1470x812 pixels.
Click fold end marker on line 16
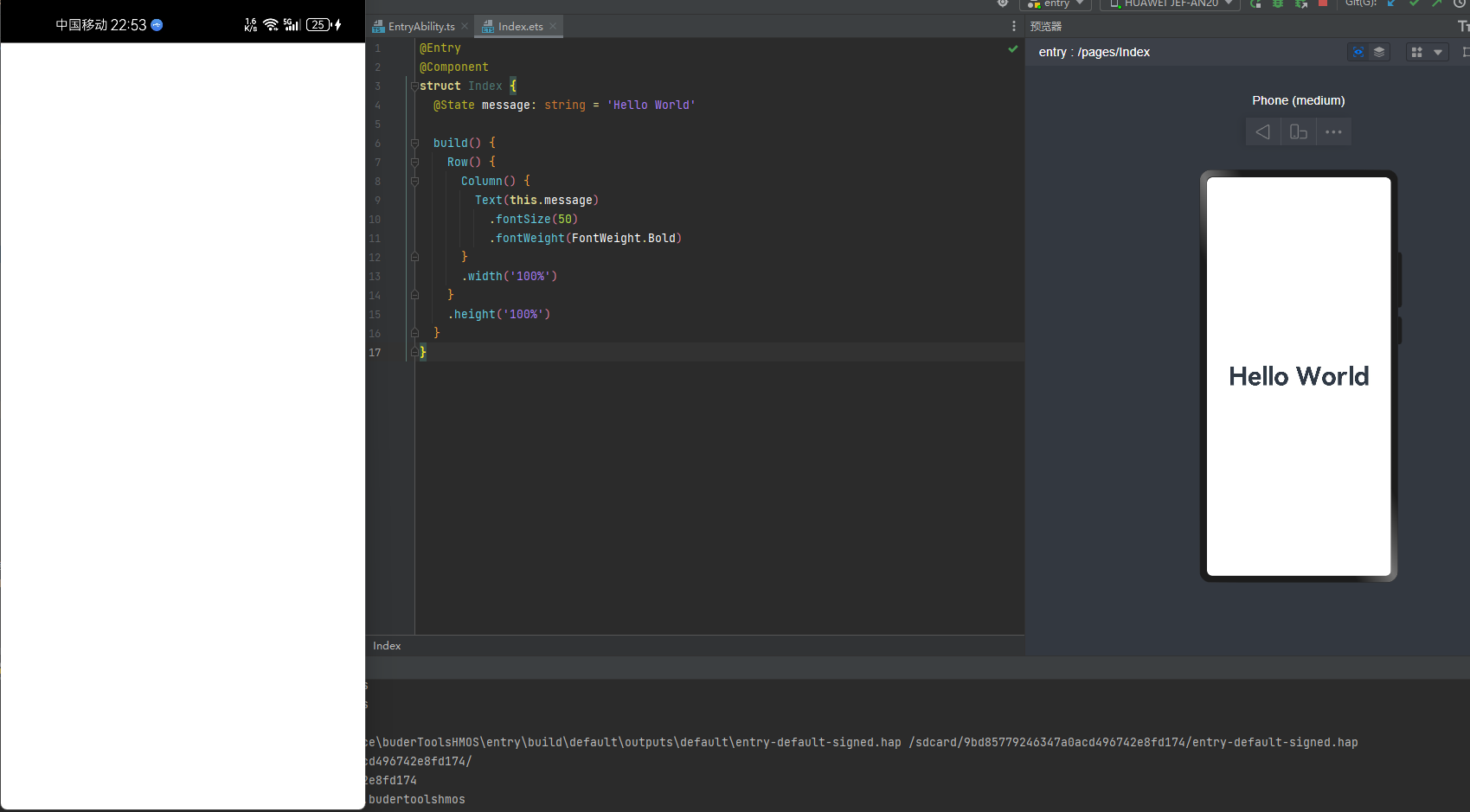pyautogui.click(x=414, y=334)
